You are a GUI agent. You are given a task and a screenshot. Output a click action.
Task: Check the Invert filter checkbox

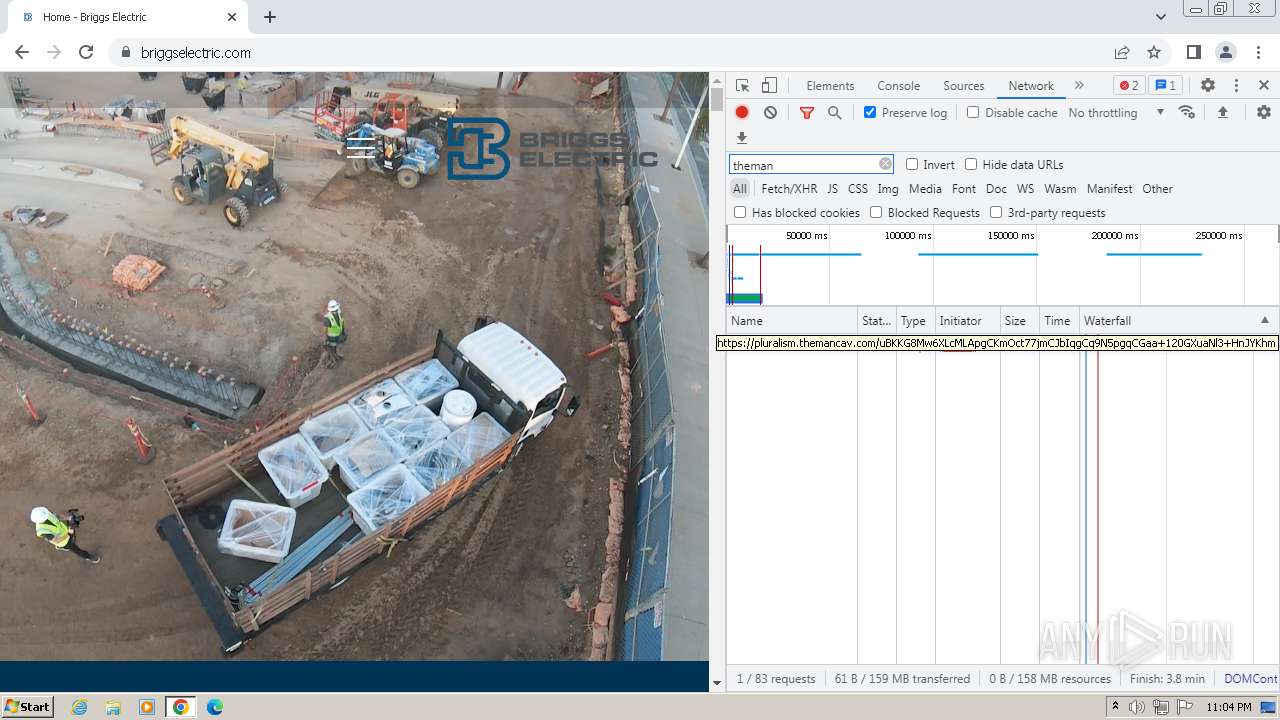pos(912,164)
